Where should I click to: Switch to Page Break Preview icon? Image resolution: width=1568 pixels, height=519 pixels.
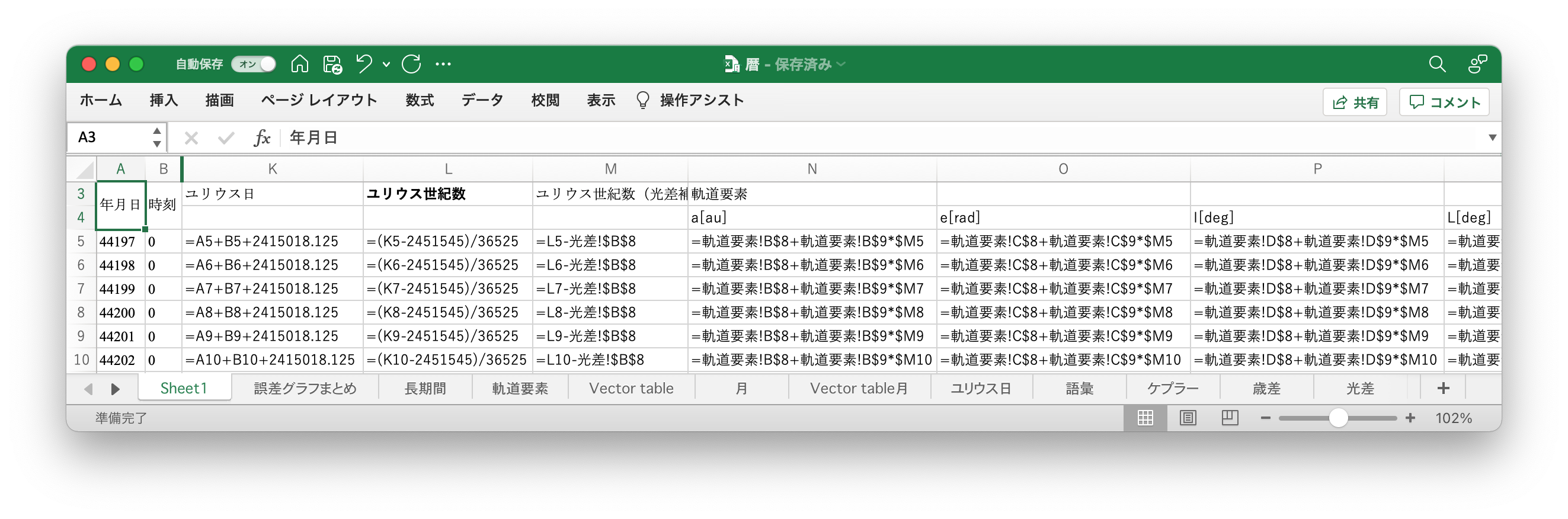pos(1230,418)
